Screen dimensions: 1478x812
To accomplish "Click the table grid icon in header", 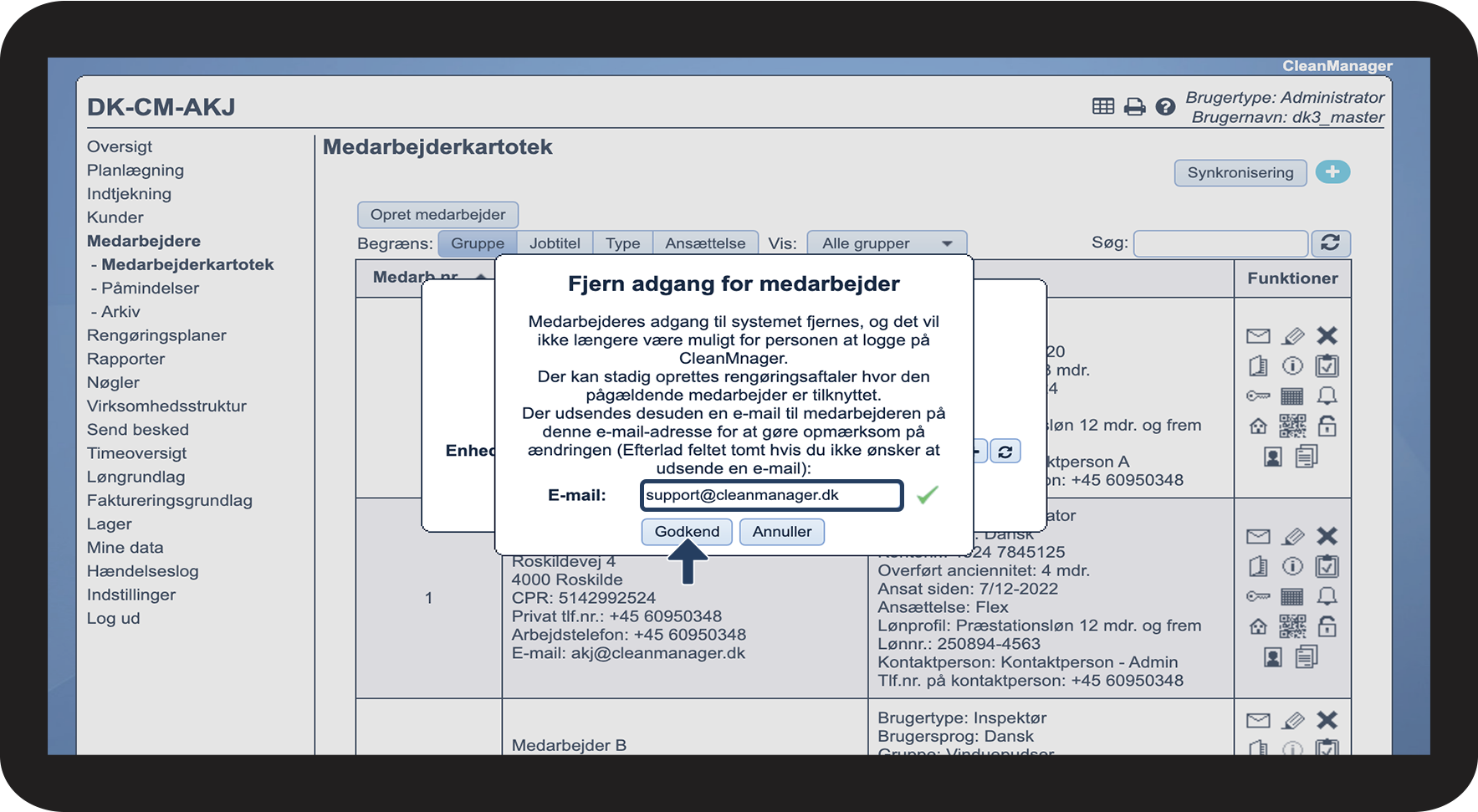I will (1103, 106).
